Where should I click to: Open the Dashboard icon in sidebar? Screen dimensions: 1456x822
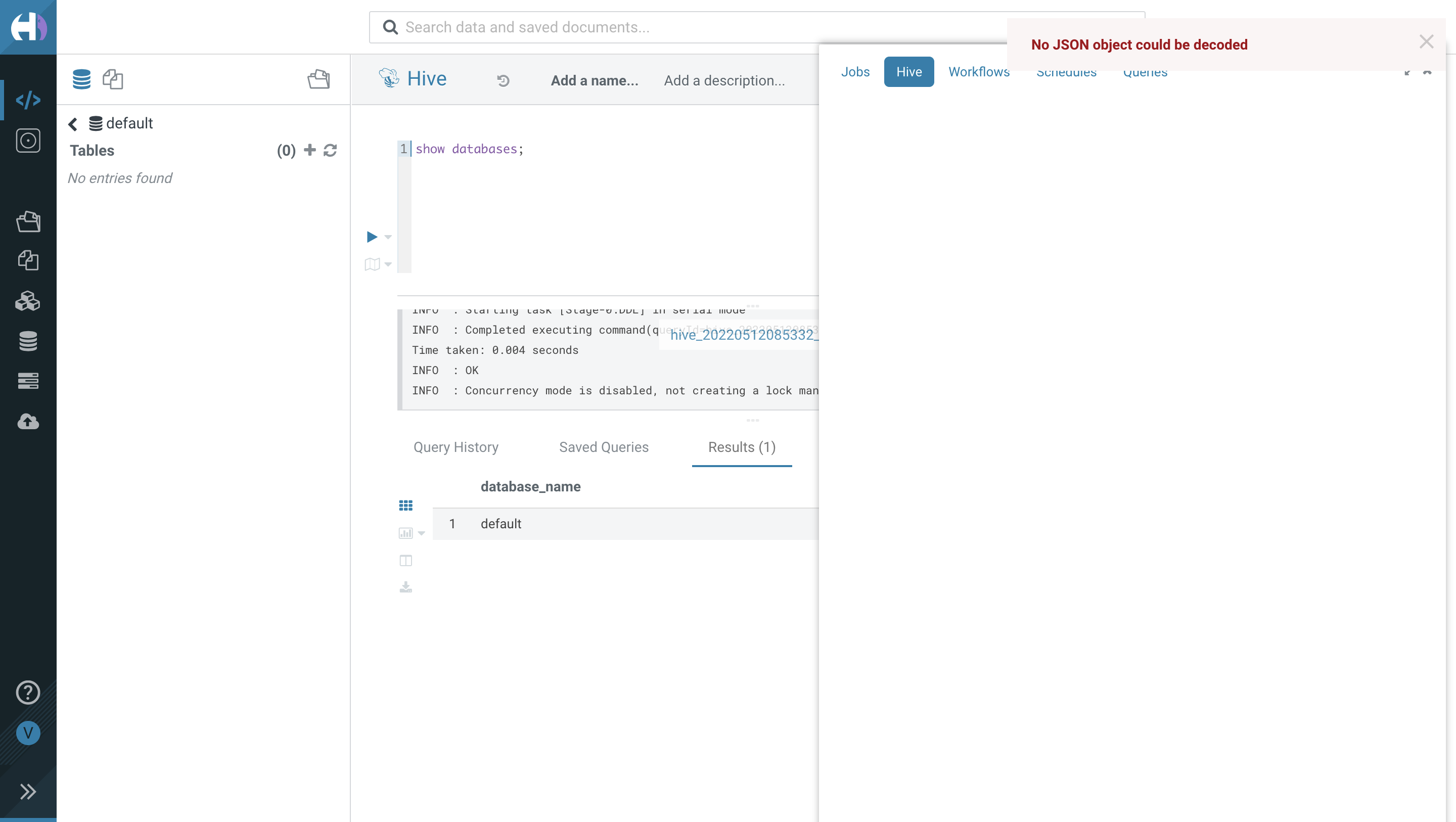[x=28, y=140]
